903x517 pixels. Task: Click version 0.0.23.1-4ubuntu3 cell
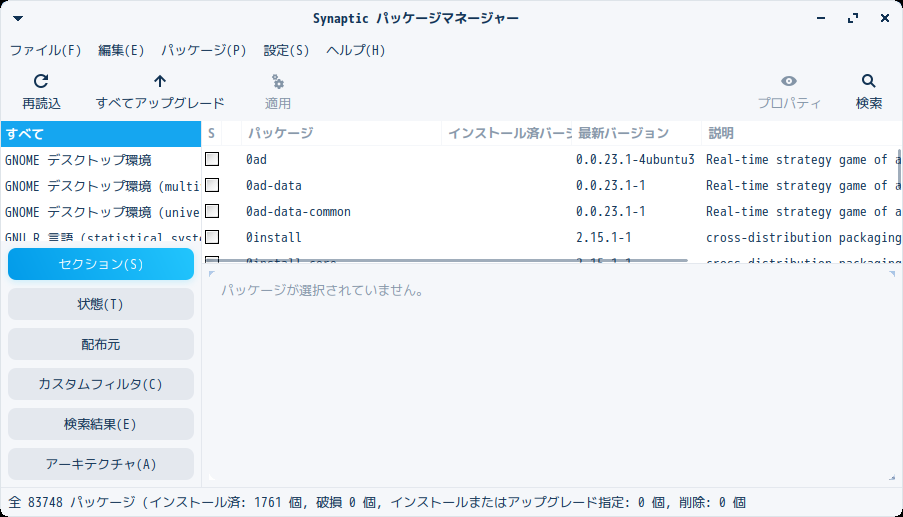coord(635,159)
